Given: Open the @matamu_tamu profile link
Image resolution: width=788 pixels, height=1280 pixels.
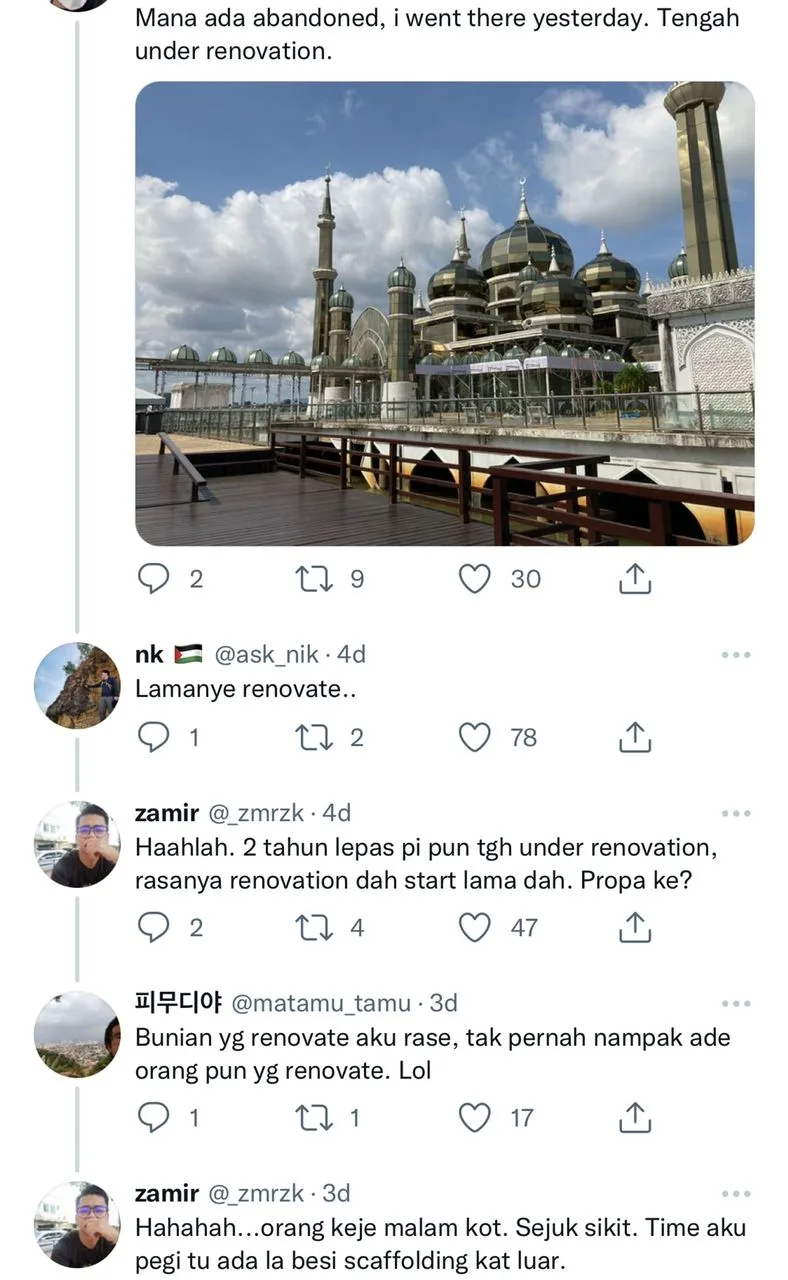Looking at the screenshot, I should tap(321, 1003).
